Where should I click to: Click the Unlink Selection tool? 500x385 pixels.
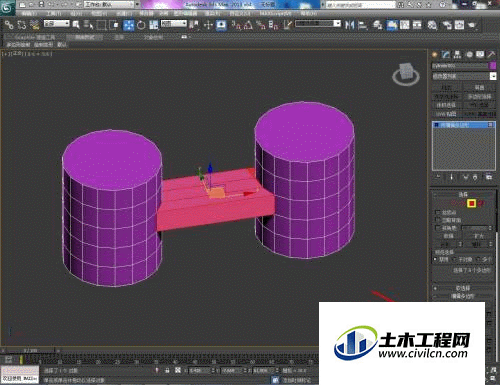22,25
